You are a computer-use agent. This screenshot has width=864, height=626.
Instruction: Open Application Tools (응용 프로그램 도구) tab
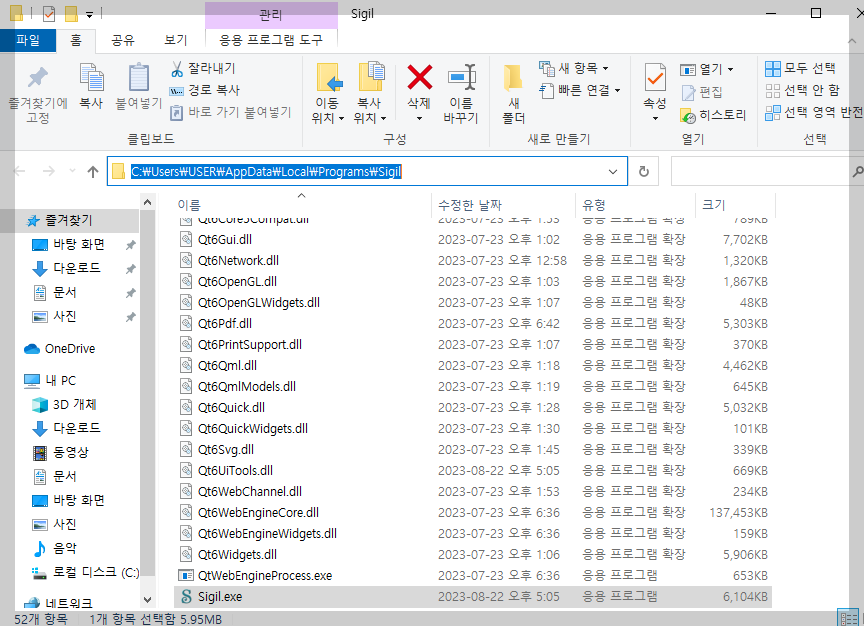point(271,40)
